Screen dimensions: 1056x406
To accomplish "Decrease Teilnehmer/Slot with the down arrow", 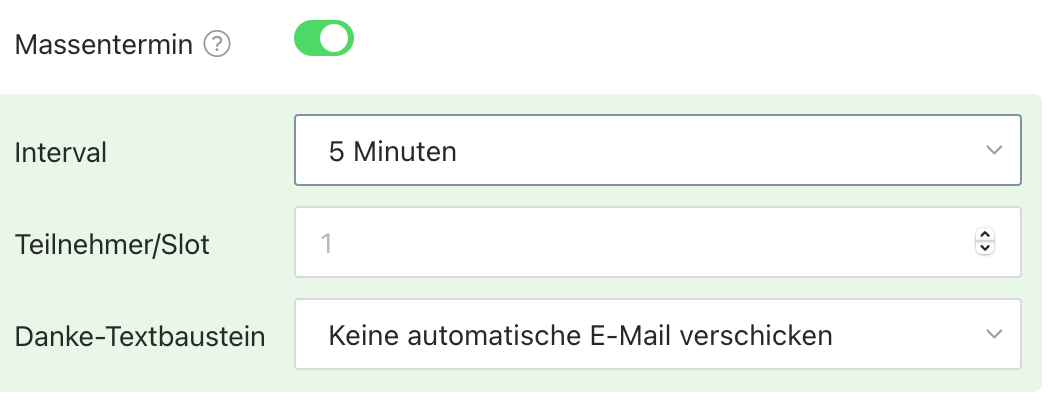I will [x=985, y=248].
